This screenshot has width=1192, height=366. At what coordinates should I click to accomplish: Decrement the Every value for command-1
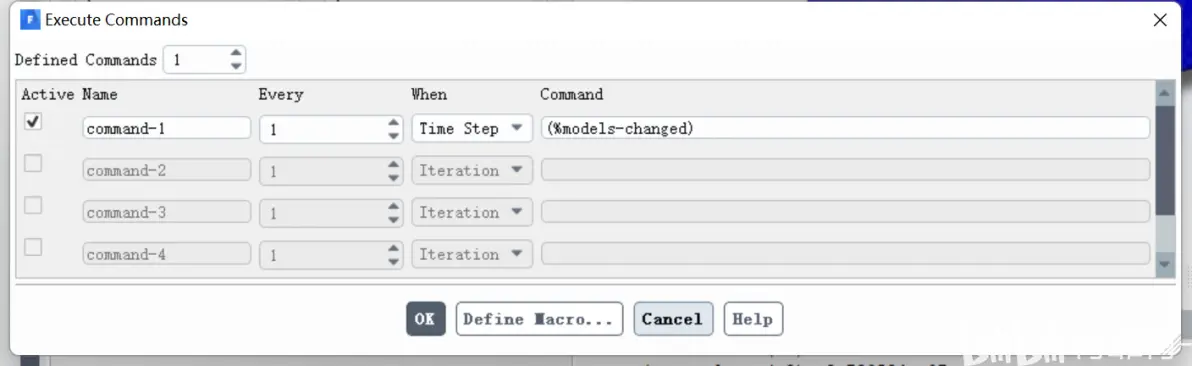[x=393, y=135]
